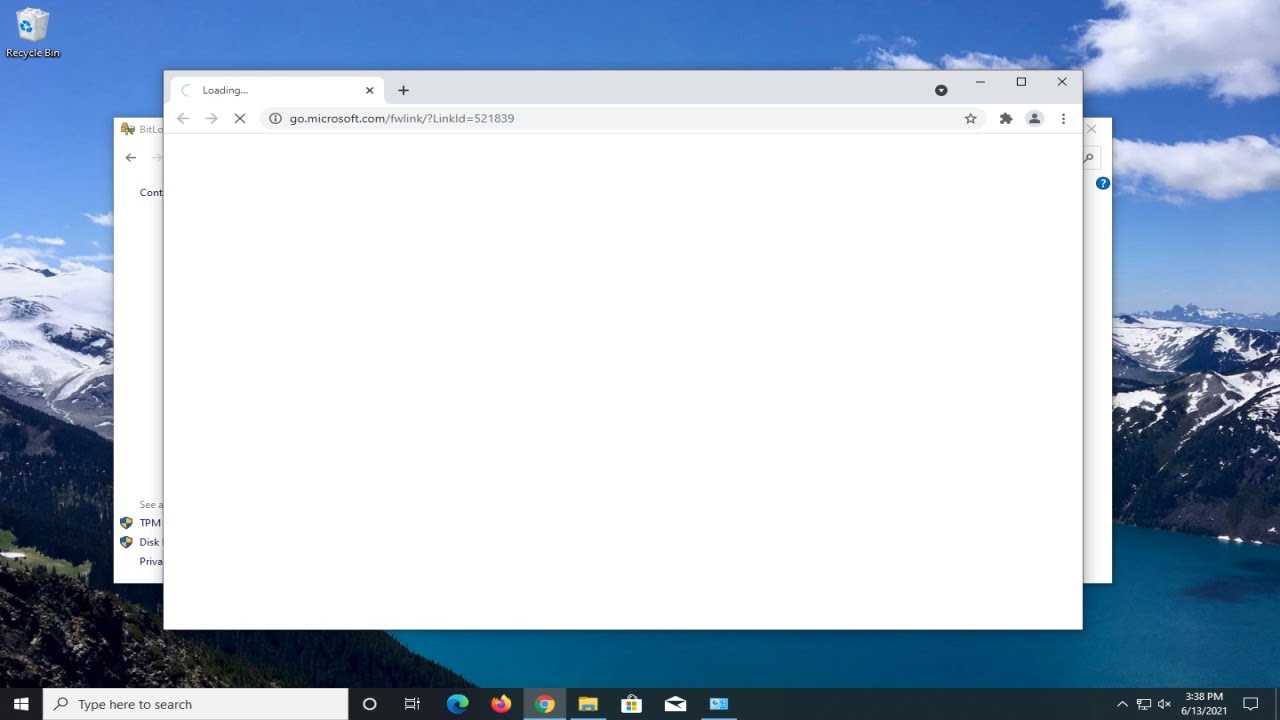The width and height of the screenshot is (1280, 720).
Task: View site information icon
Action: tap(275, 118)
